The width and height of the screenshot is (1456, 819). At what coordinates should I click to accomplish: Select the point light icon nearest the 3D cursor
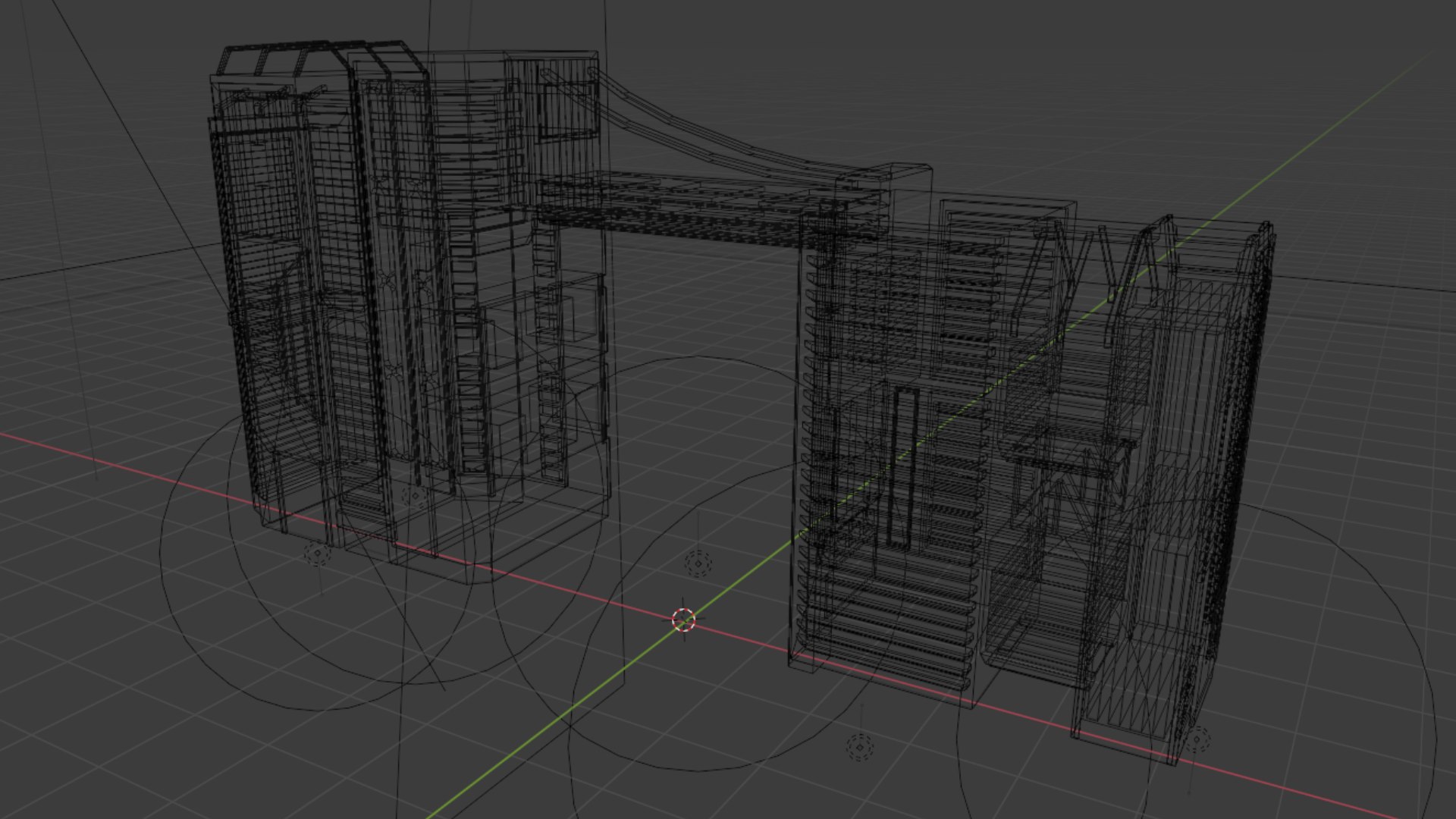[x=698, y=564]
